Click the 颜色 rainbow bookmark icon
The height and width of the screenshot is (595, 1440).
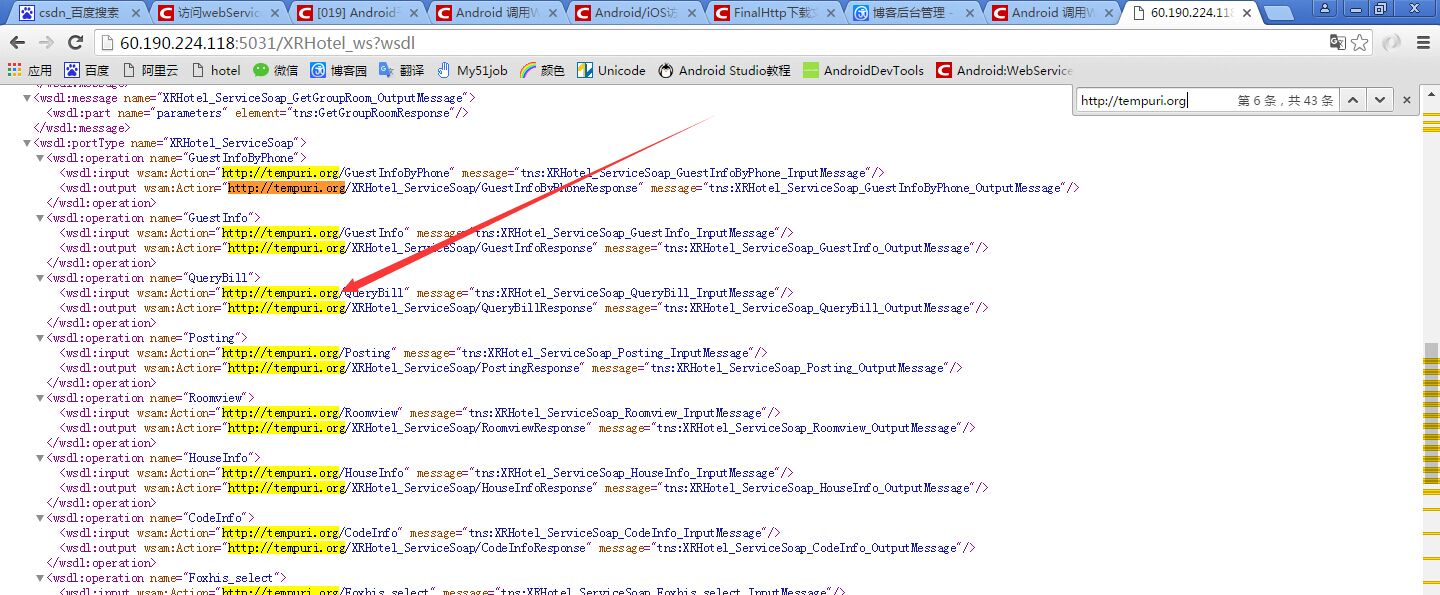530,70
